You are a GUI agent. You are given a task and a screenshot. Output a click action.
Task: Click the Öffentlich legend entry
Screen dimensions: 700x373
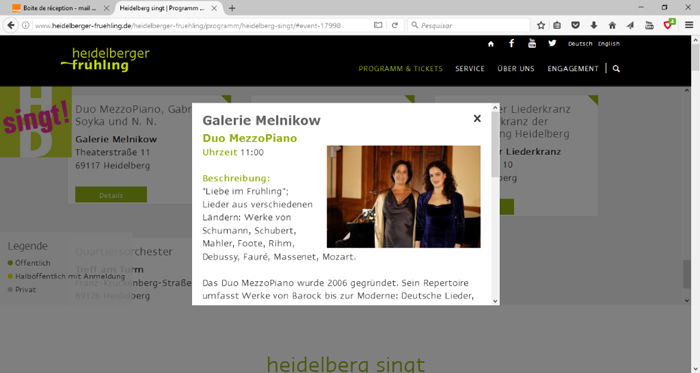pyautogui.click(x=29, y=263)
